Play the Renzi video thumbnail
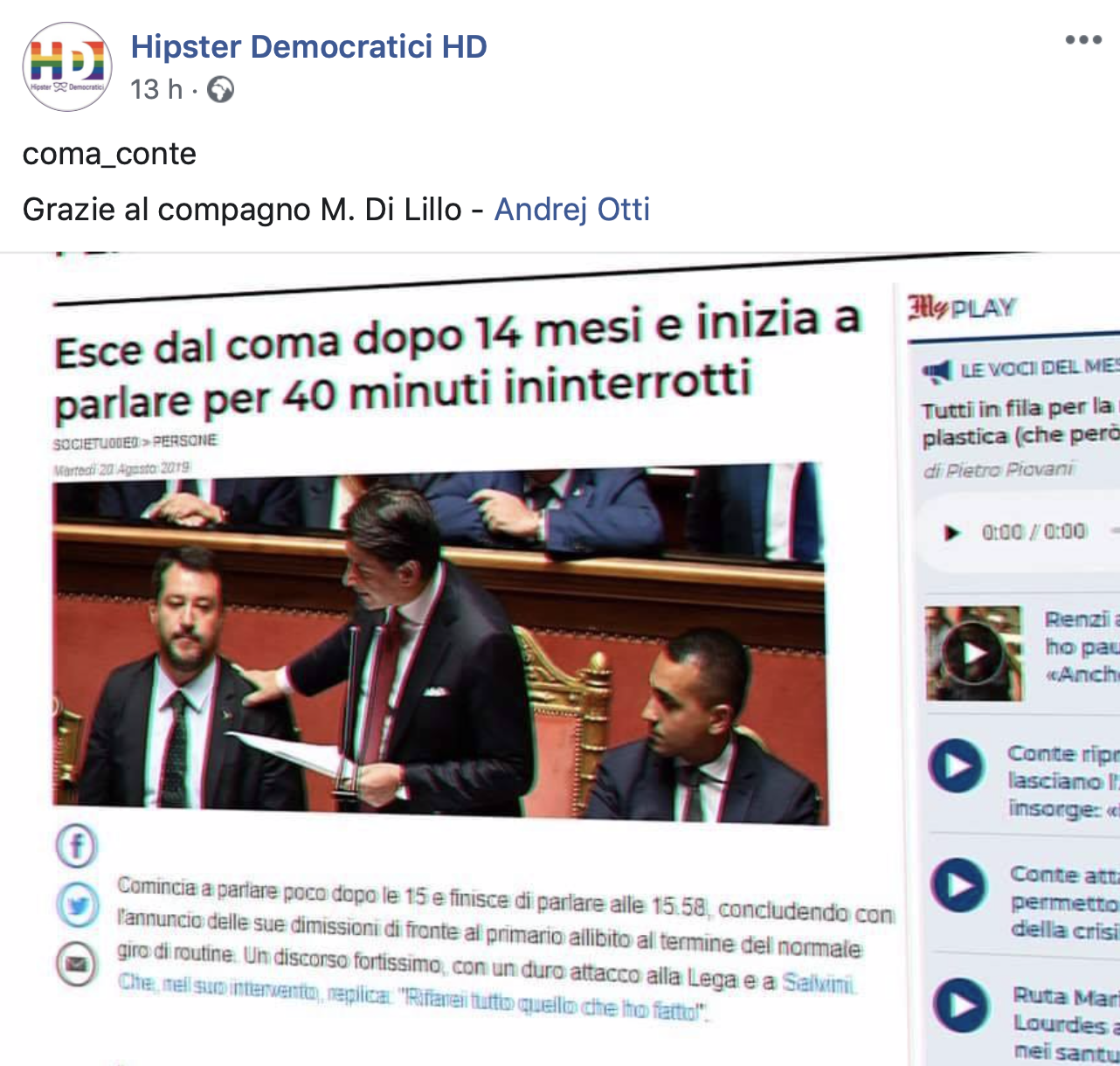Viewport: 1120px width, 1066px height. click(973, 653)
